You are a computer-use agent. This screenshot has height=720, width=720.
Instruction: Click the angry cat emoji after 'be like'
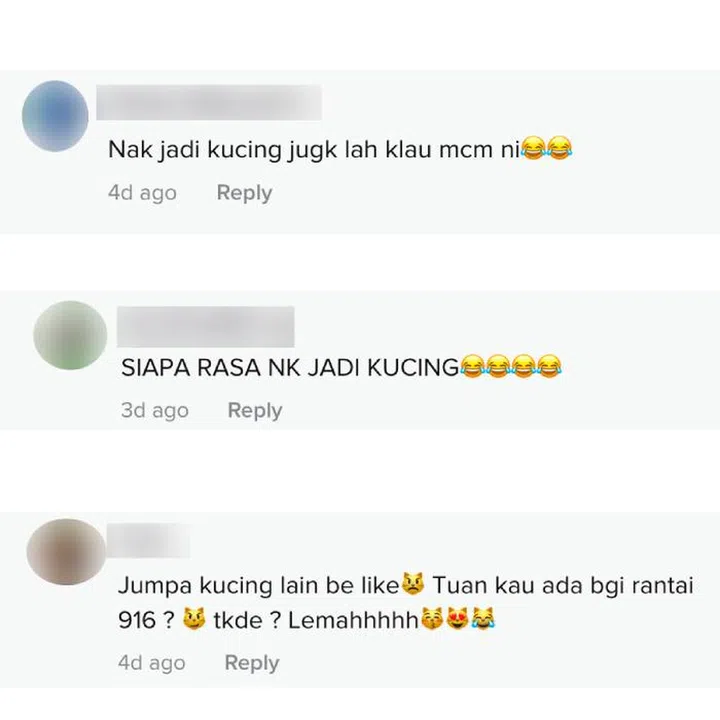click(413, 584)
